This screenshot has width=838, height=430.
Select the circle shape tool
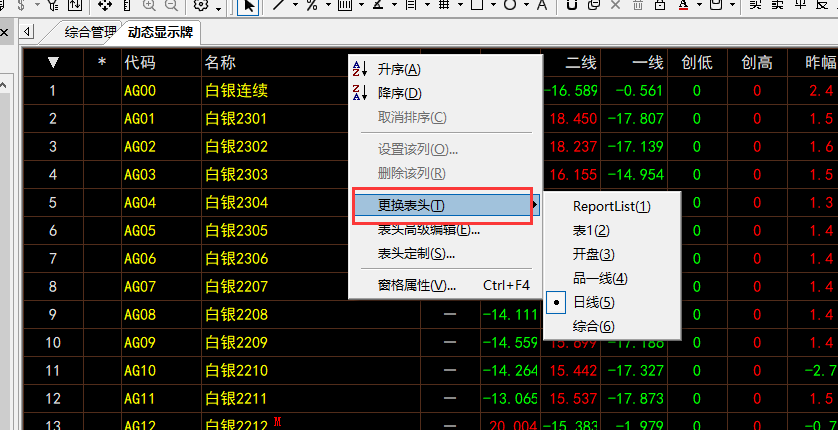(510, 5)
